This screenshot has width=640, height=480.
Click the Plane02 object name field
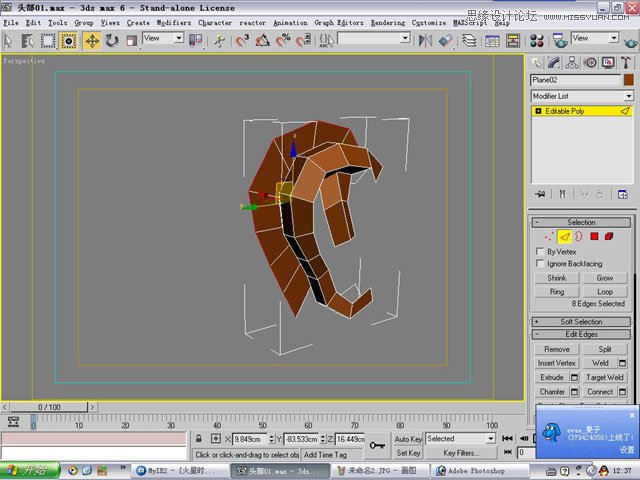[x=576, y=80]
